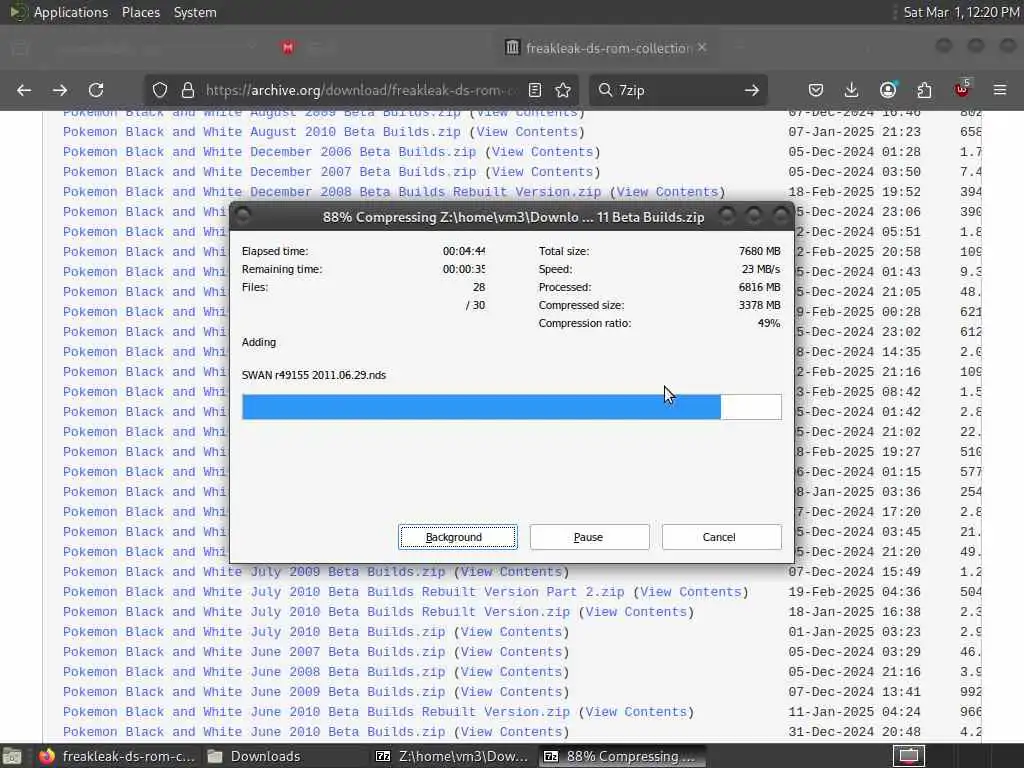Open July 2010 Beta Builds.zip link
This screenshot has height=768, width=1024.
[x=254, y=632]
